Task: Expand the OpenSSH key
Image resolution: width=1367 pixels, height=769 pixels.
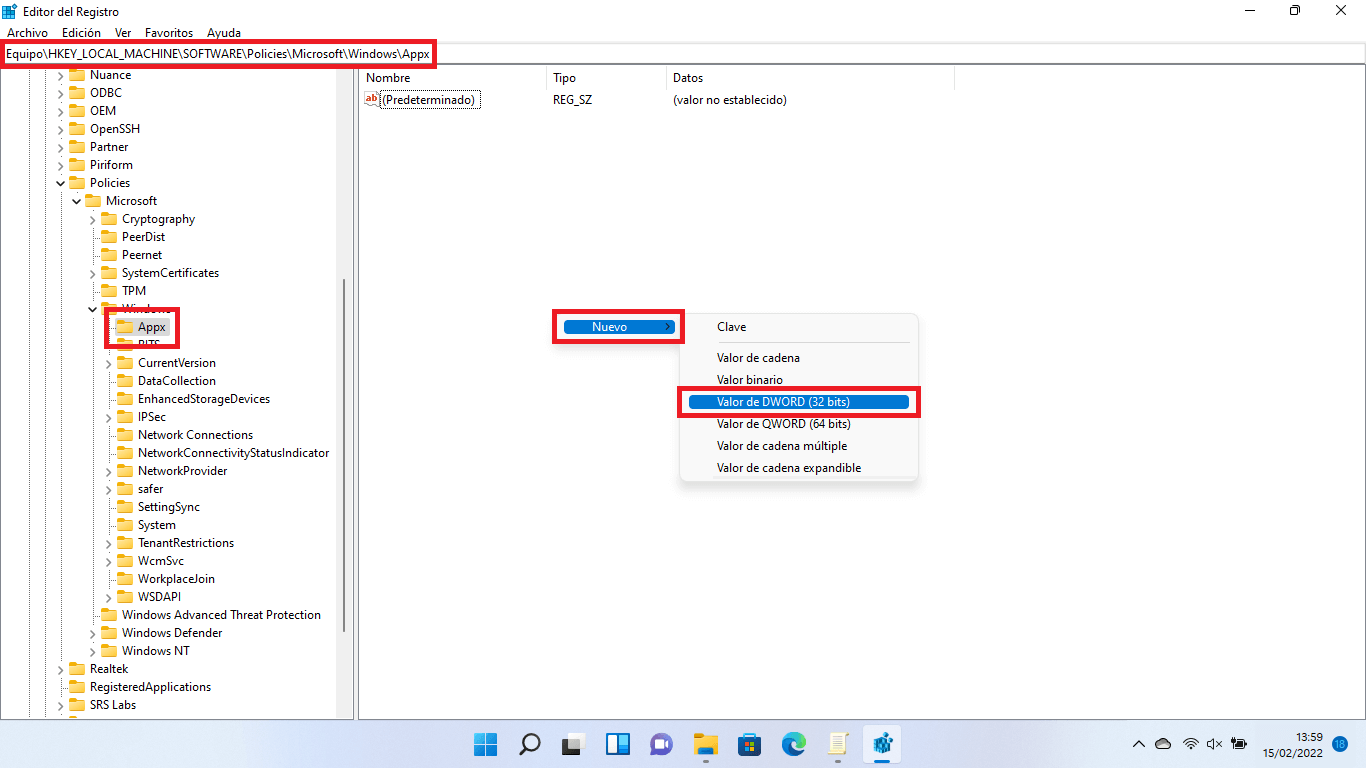Action: (60, 129)
